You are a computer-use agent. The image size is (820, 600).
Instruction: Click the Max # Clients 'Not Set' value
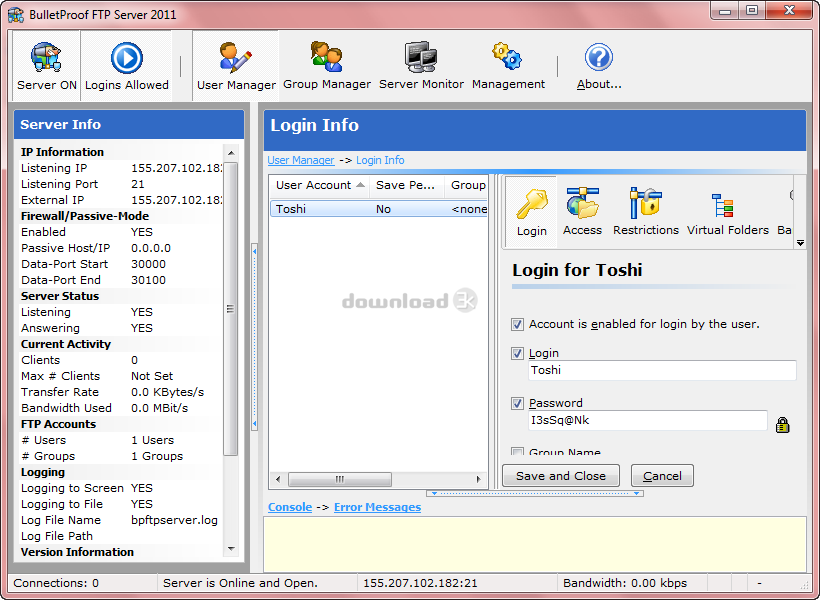coord(152,376)
